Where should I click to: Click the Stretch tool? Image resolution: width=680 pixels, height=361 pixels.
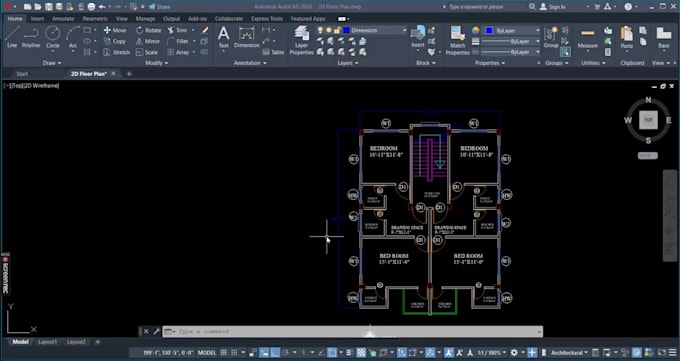click(x=117, y=52)
